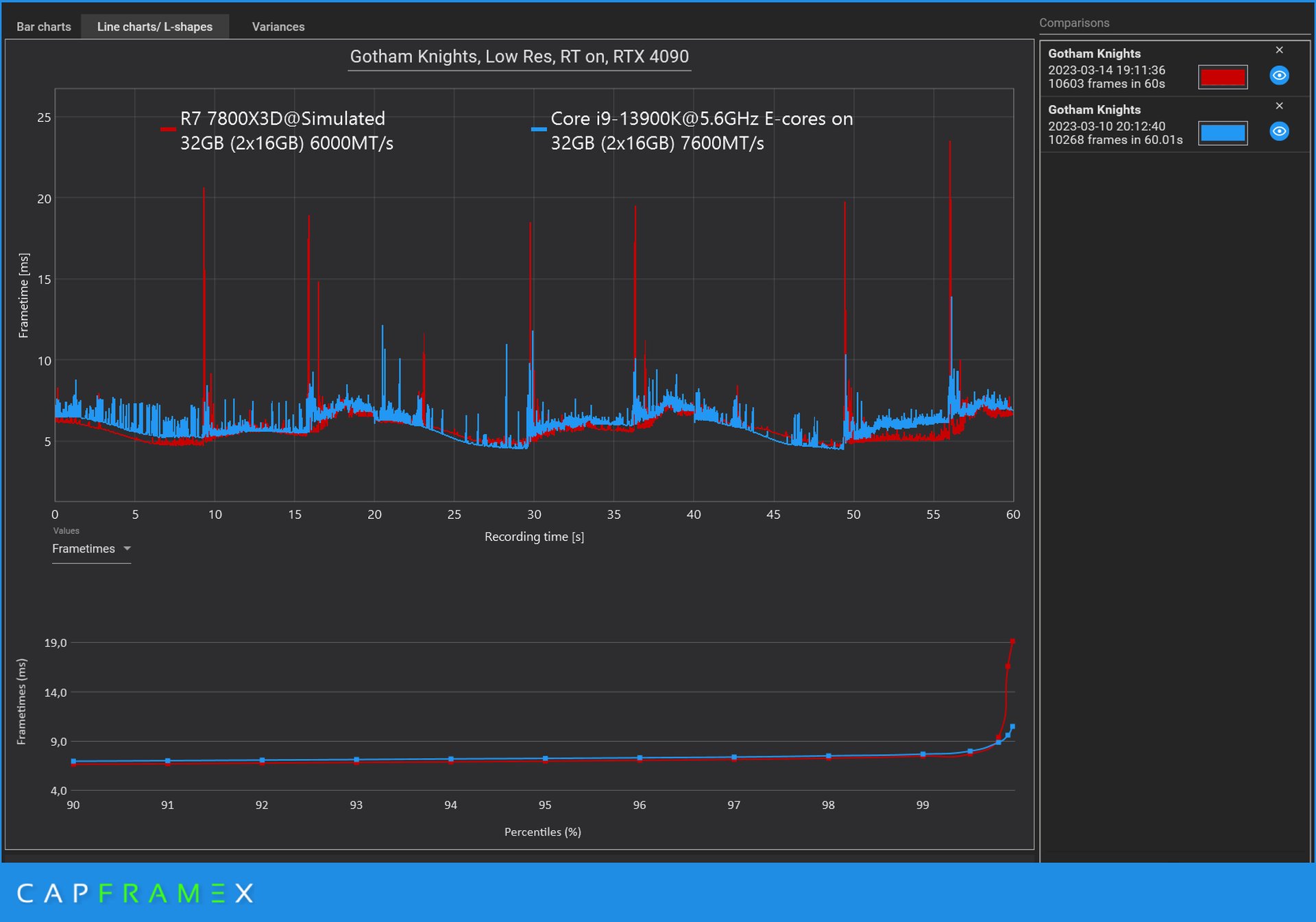Click the R7 7800X3D legend entry
Viewport: 1316px width, 922px height.
point(277,130)
